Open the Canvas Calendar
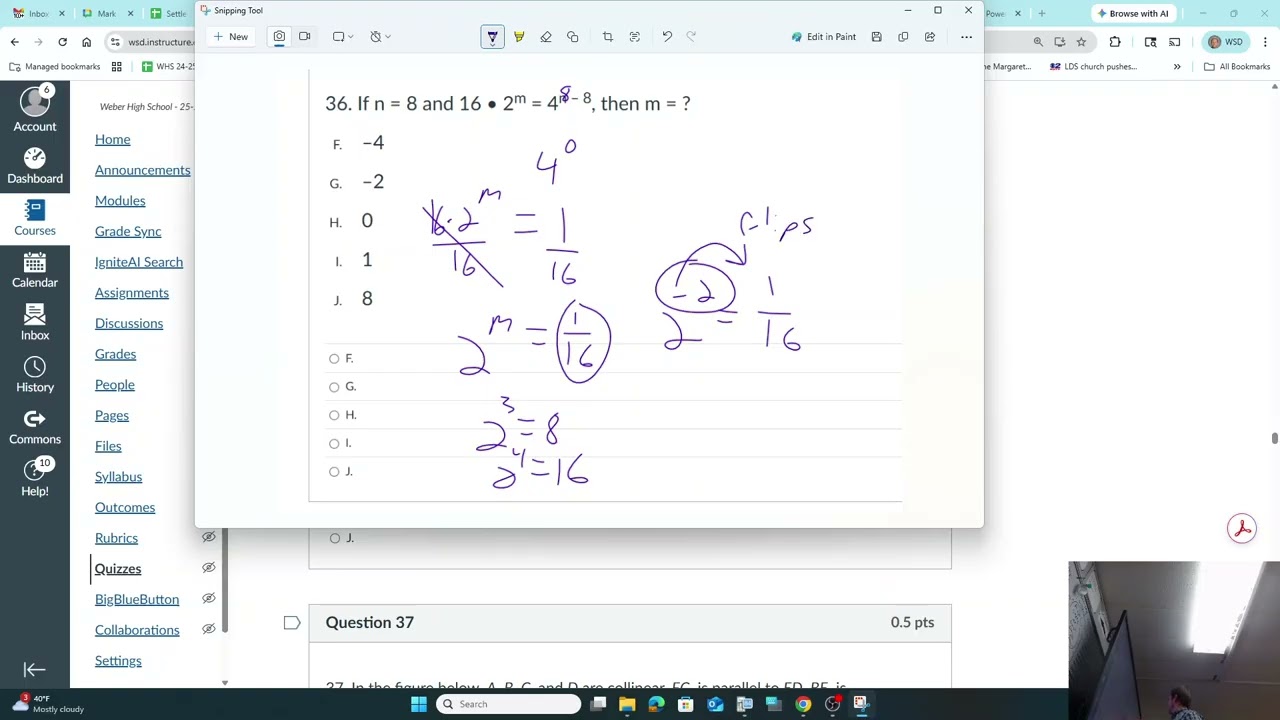The width and height of the screenshot is (1280, 720). (x=35, y=270)
